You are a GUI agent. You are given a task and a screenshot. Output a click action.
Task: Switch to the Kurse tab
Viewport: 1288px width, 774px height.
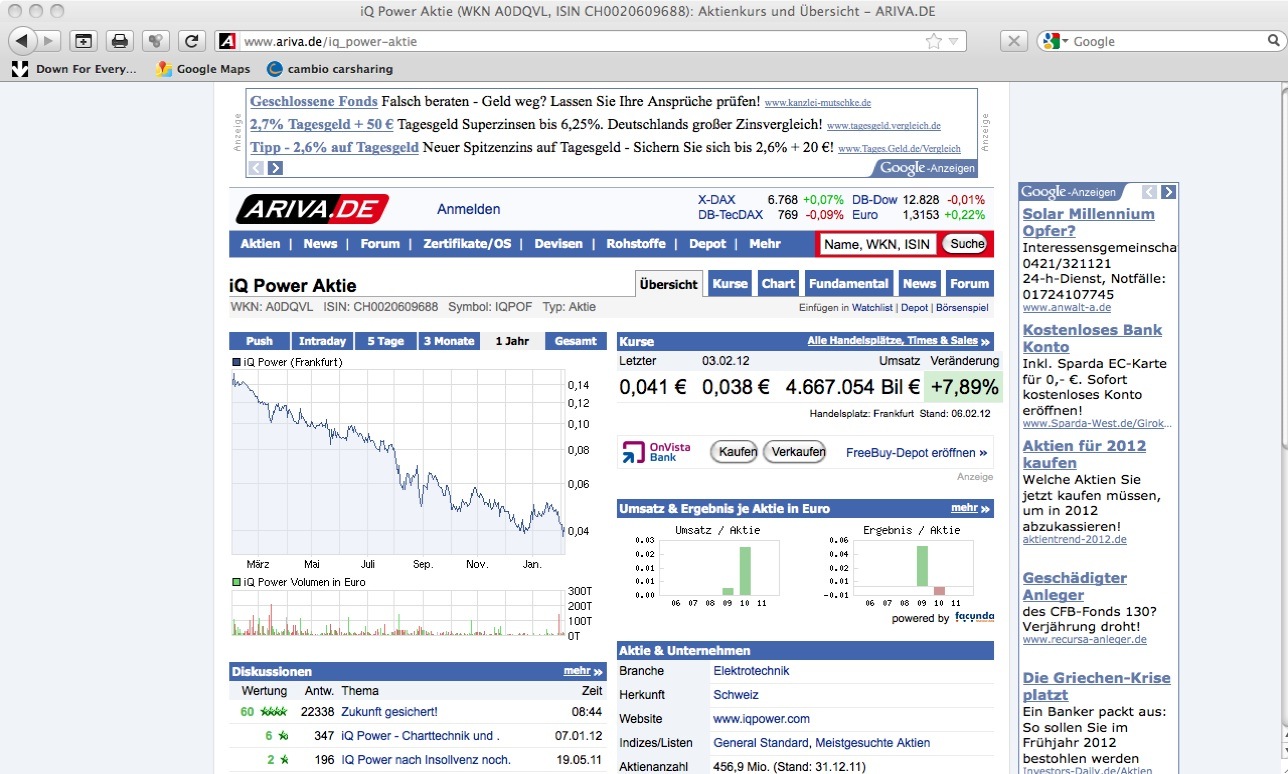pyautogui.click(x=730, y=283)
